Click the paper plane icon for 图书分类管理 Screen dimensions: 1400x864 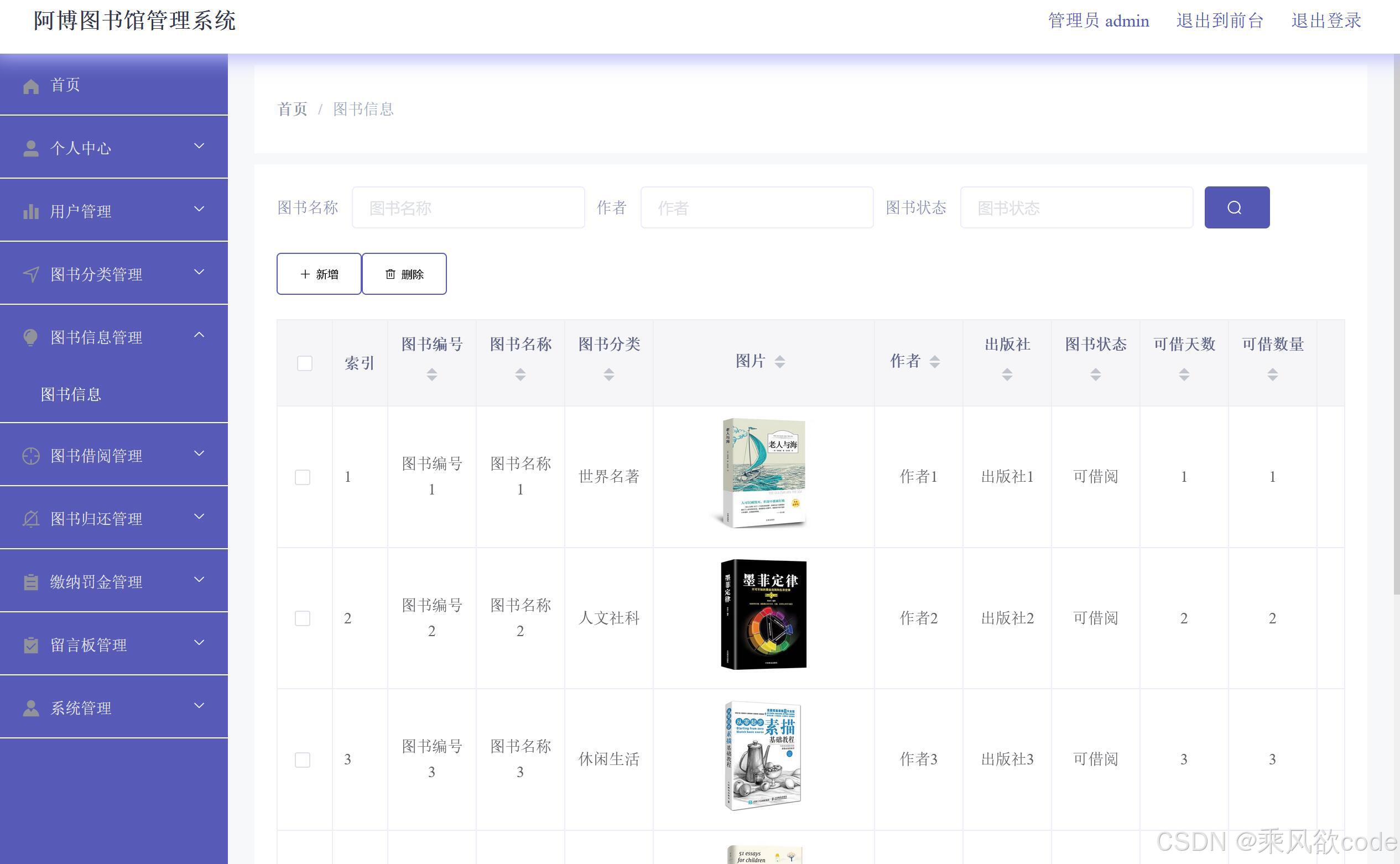coord(31,274)
